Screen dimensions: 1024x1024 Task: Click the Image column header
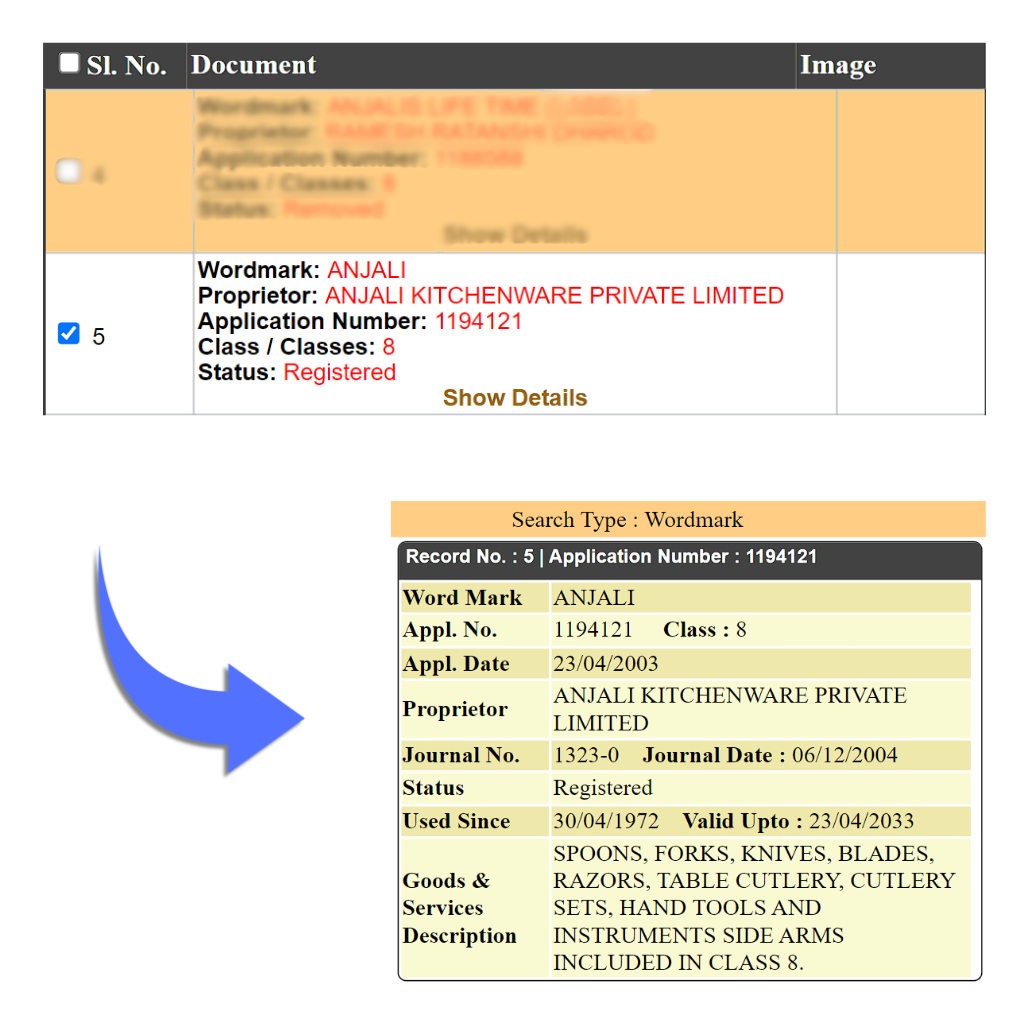click(838, 66)
